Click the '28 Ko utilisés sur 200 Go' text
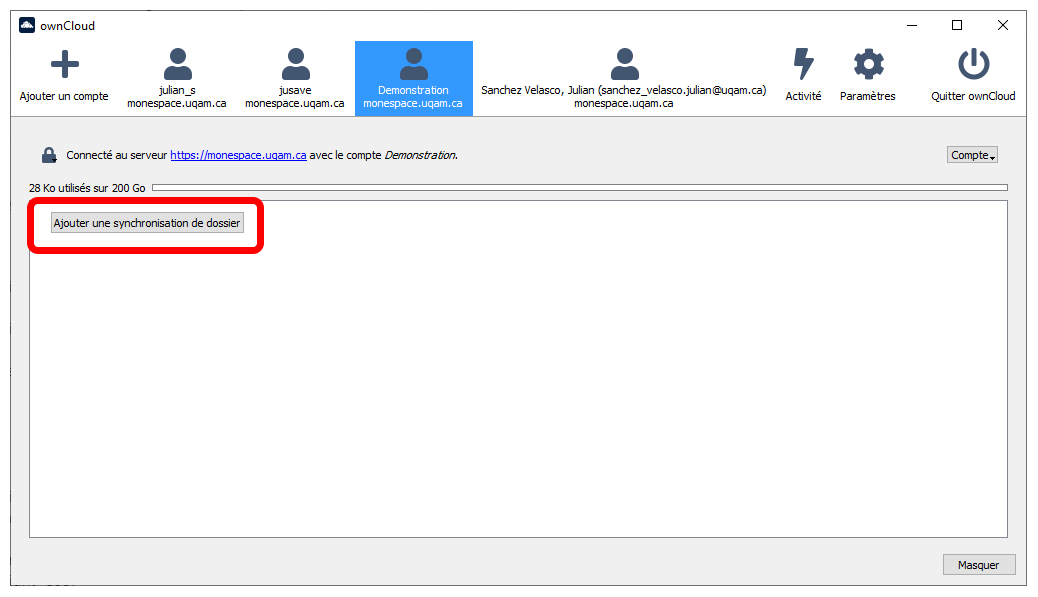The width and height of the screenshot is (1038, 597). 87,188
